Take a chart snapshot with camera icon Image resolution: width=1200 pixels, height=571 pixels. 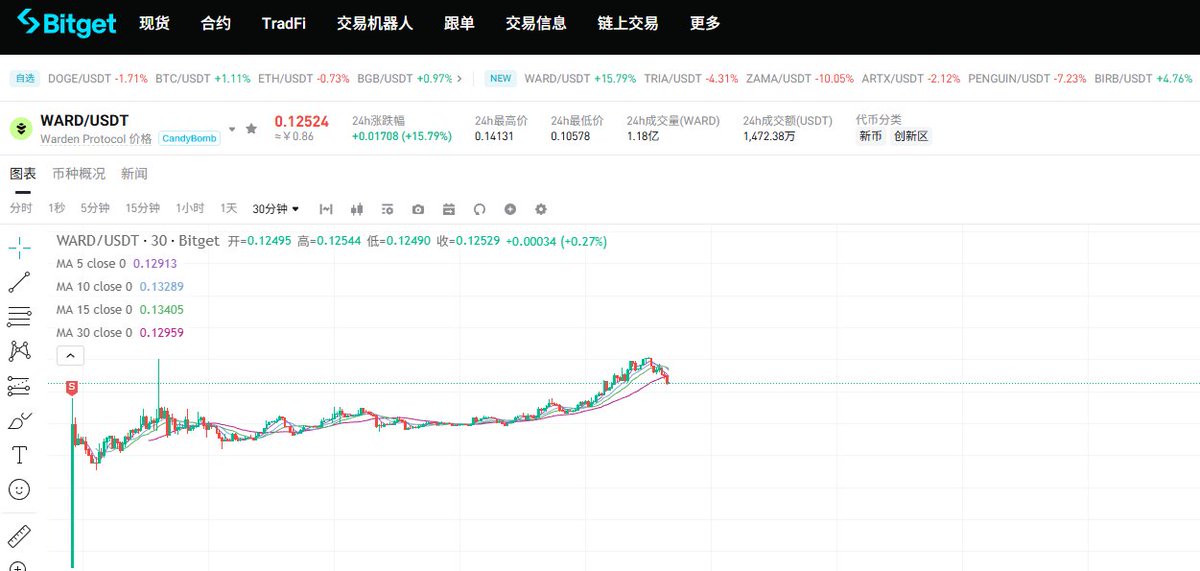(418, 209)
